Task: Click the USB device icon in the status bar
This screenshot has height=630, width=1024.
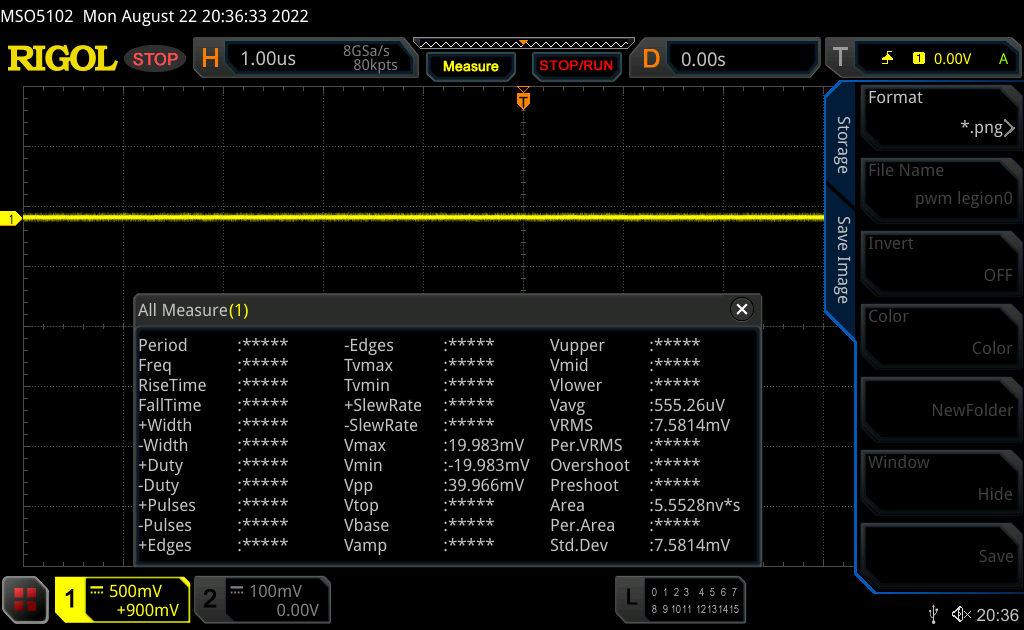Action: coord(933,614)
